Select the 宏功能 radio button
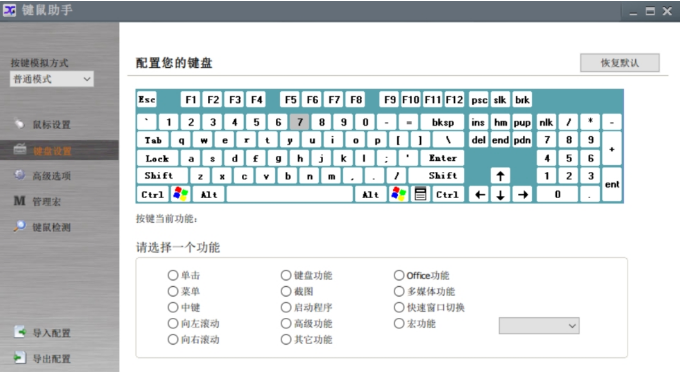This screenshot has width=680, height=372. [x=399, y=323]
